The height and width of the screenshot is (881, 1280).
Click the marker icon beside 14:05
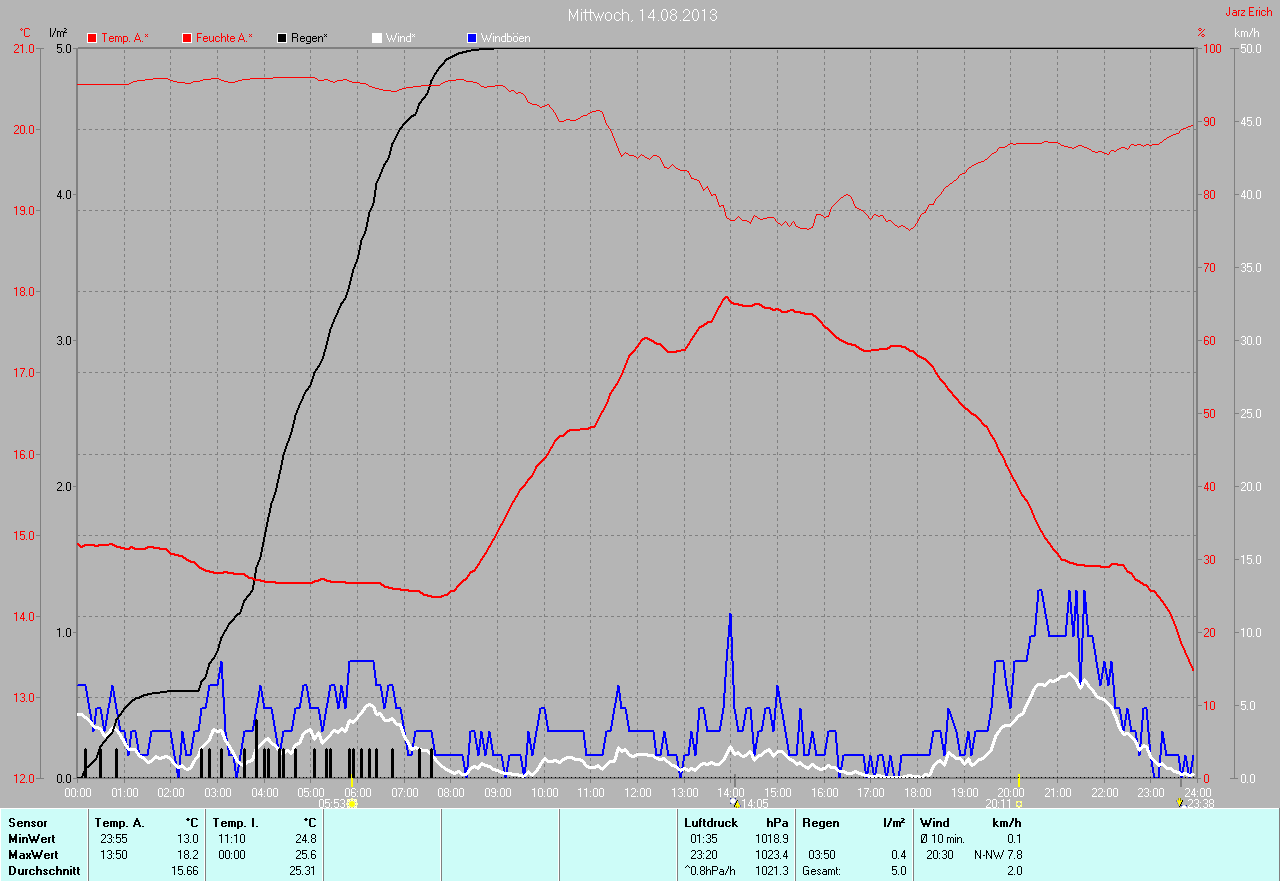click(734, 802)
